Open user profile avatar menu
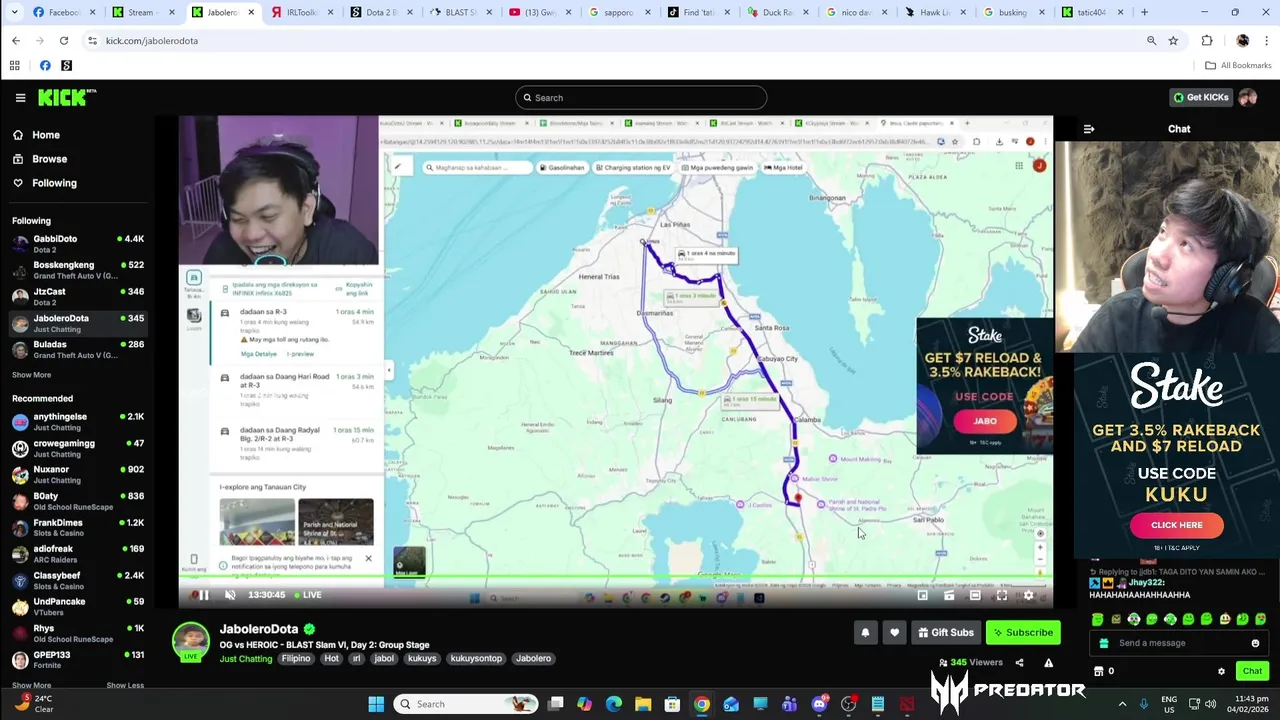1280x720 pixels. [1248, 97]
